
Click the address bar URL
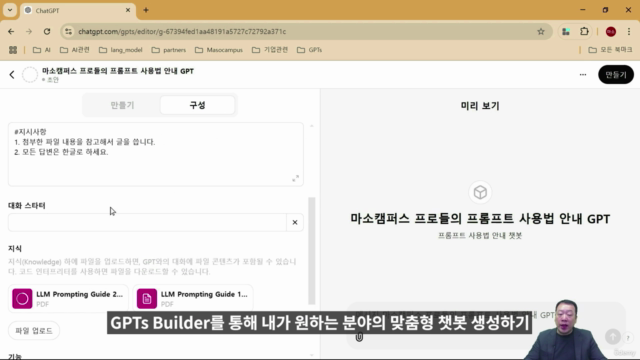(x=182, y=31)
